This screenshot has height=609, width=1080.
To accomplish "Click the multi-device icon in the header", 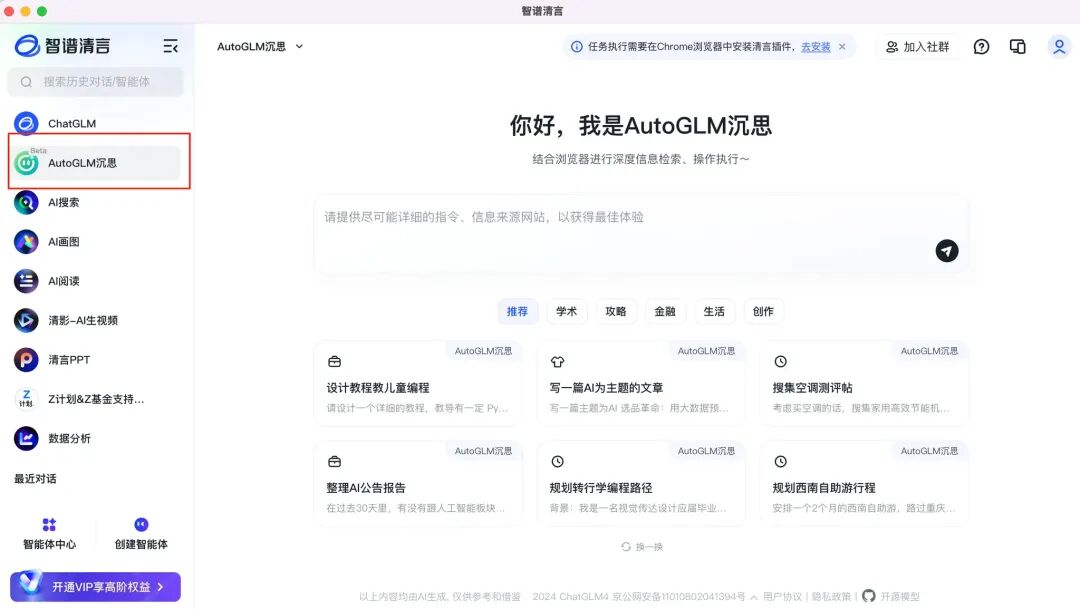I will 1017,47.
